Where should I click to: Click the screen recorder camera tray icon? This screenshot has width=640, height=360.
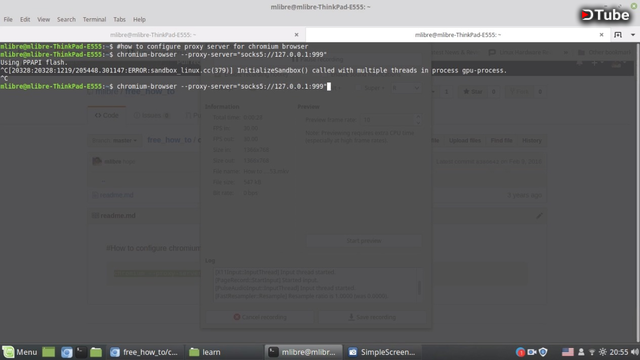pyautogui.click(x=531, y=352)
